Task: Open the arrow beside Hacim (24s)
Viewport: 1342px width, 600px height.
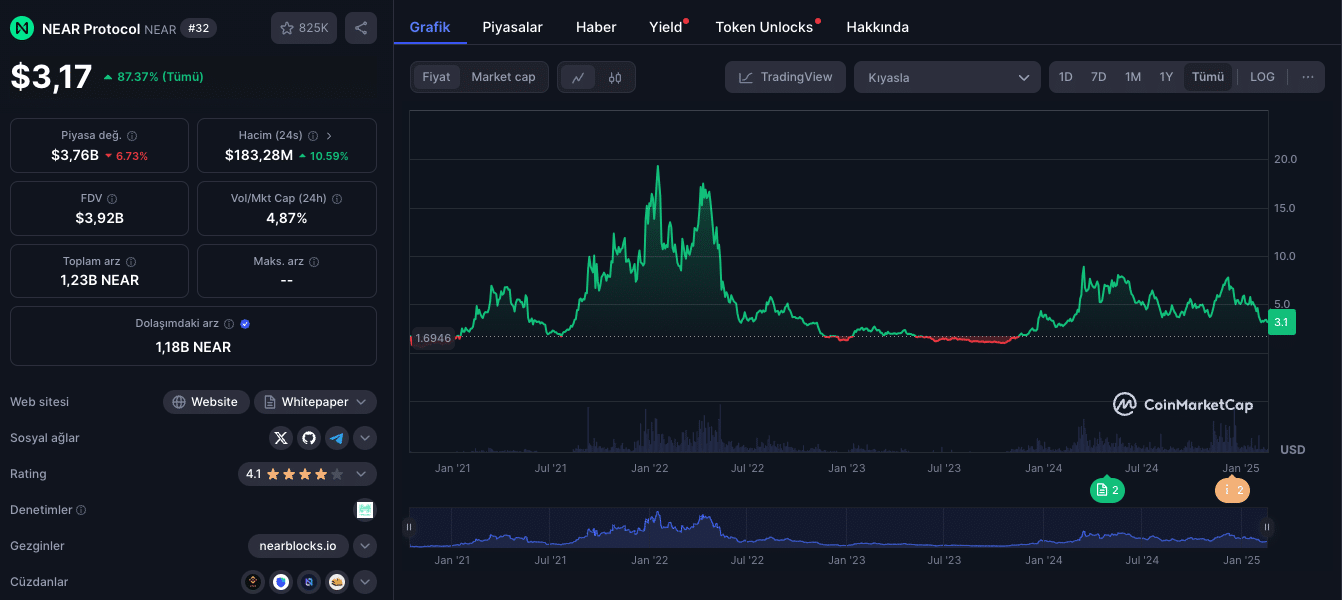Action: pos(330,135)
